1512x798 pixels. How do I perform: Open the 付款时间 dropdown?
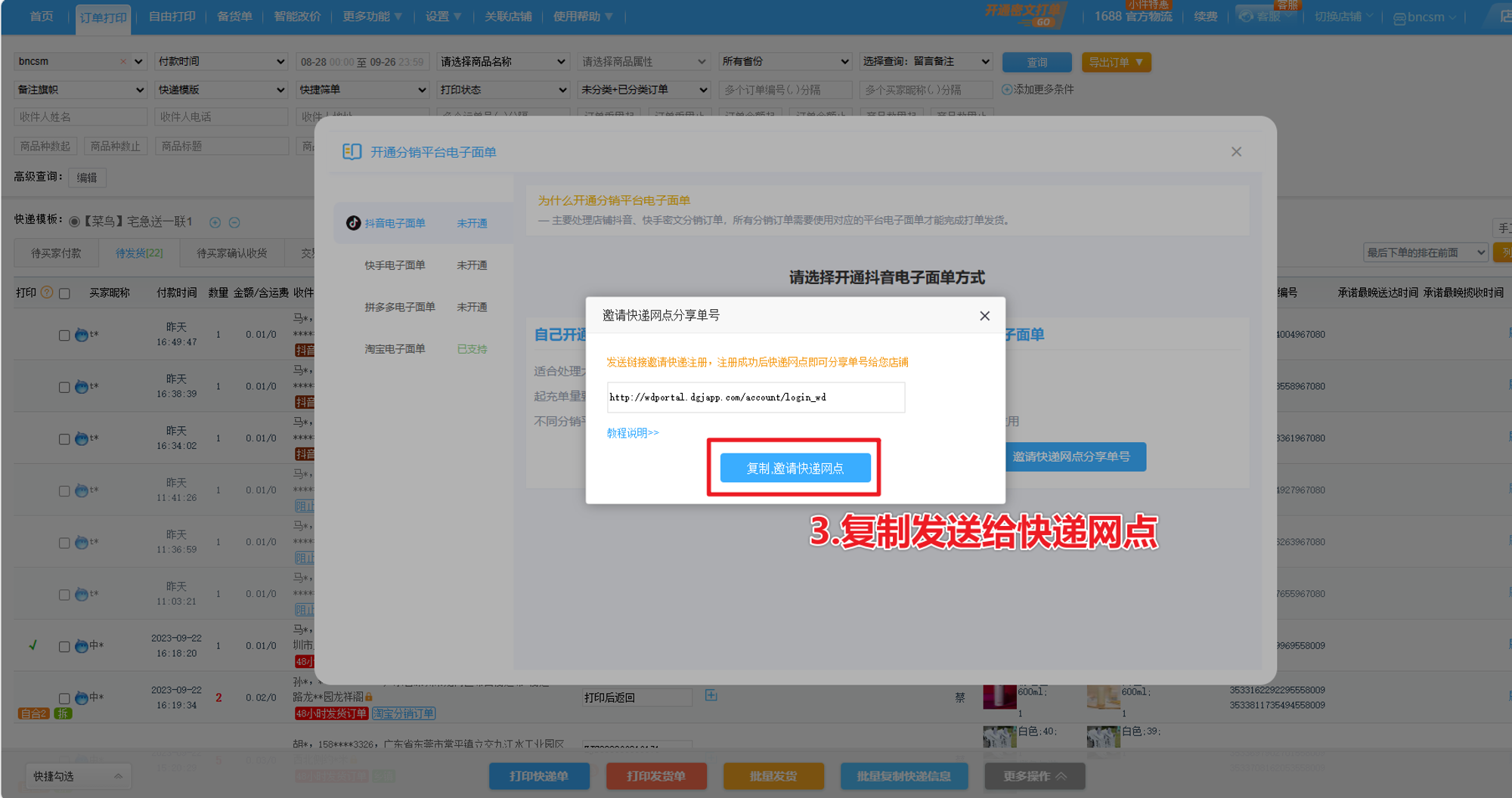pyautogui.click(x=221, y=62)
